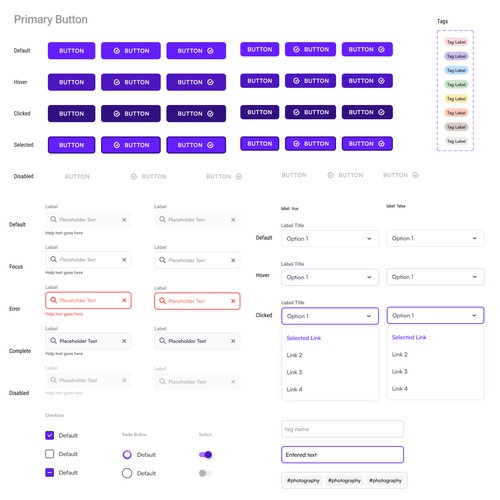Click the red search icon in Error input with help text

[x=53, y=300]
